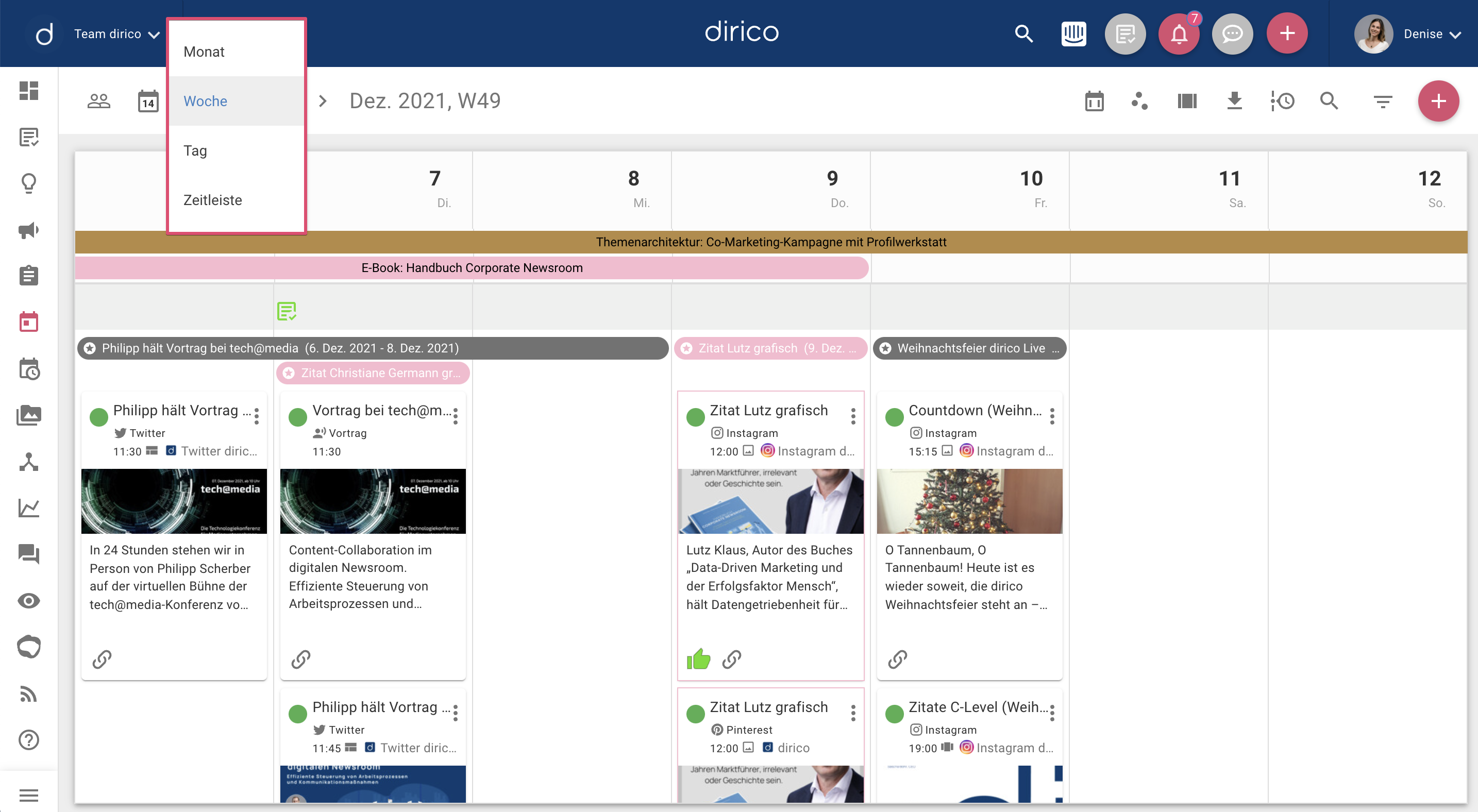Viewport: 1478px width, 812px height.
Task: Select Woche view option
Action: coord(237,101)
